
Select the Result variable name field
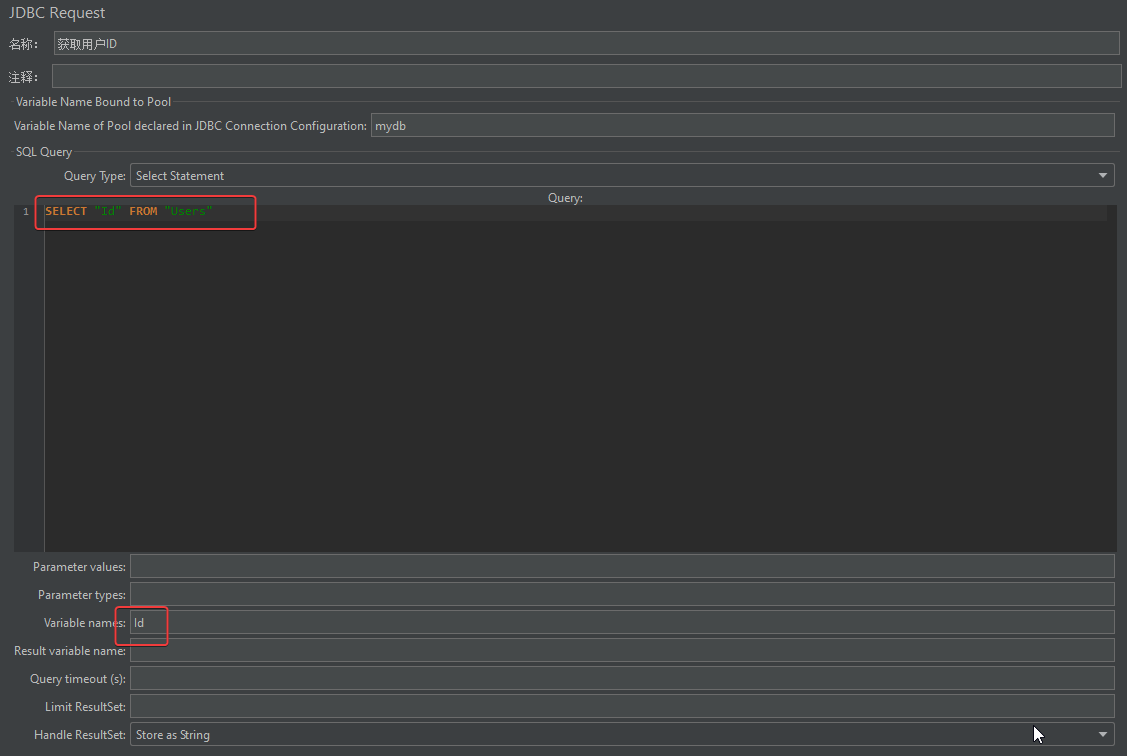[621, 651]
